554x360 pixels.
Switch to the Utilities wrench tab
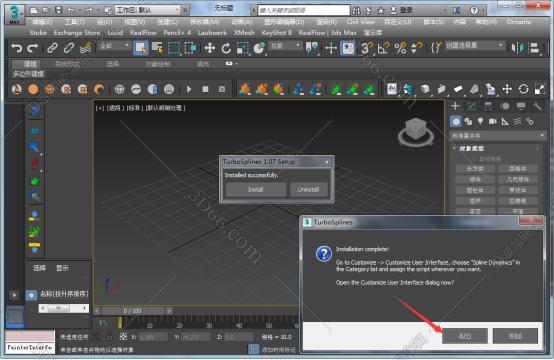(537, 106)
